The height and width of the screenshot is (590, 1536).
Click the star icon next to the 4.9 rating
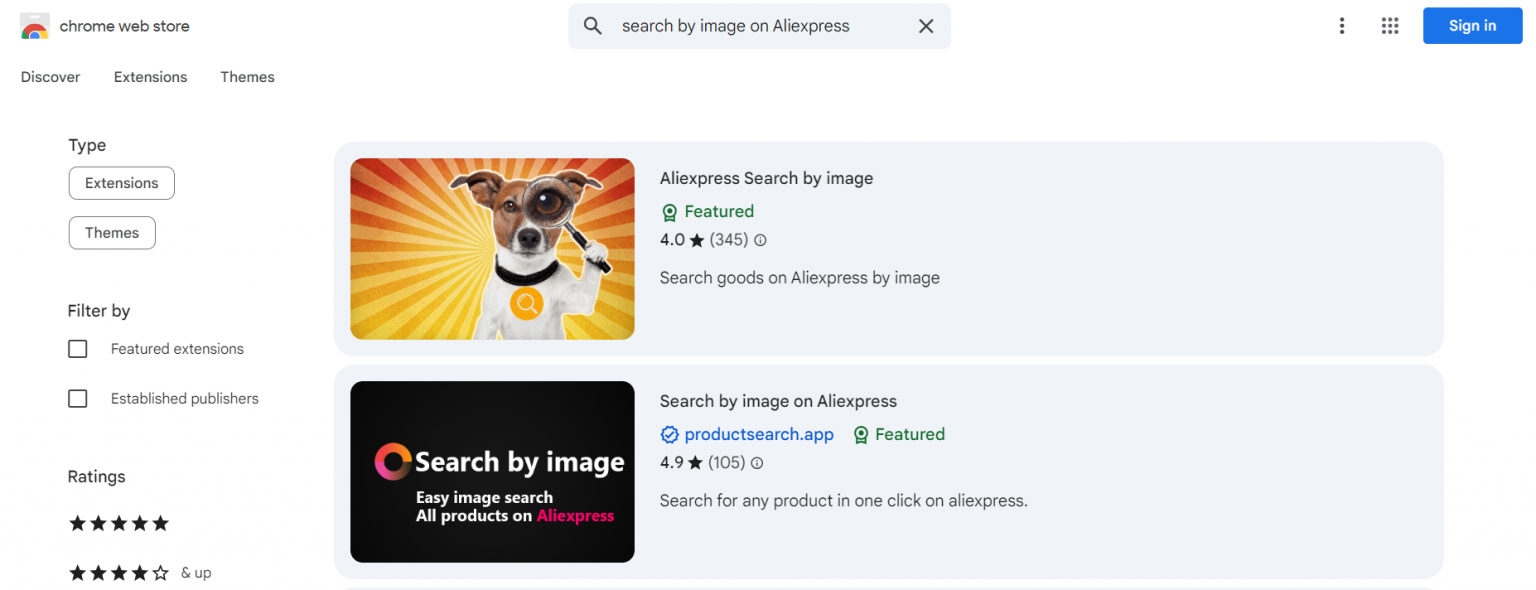pos(696,463)
